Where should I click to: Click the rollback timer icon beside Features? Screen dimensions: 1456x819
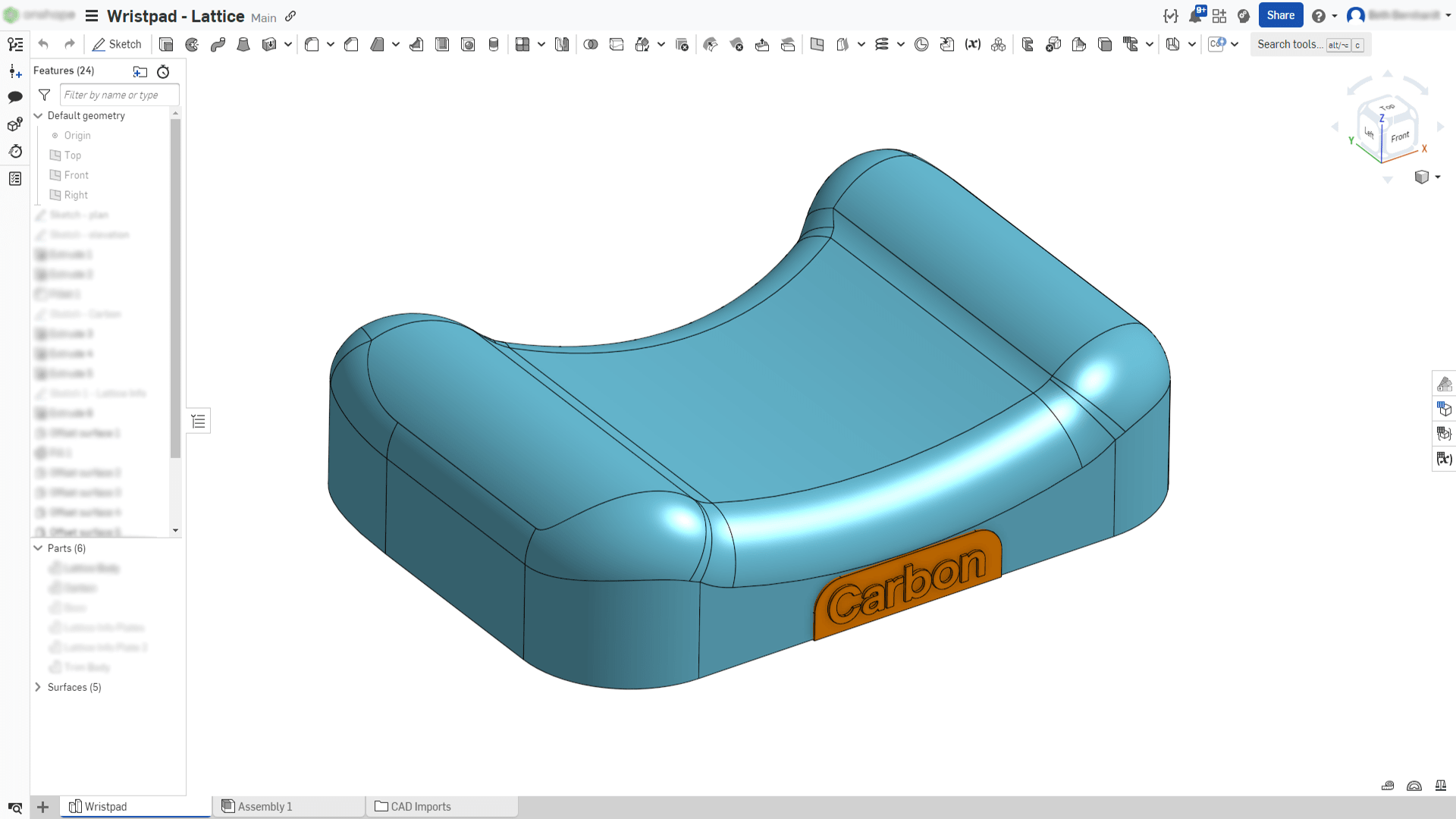pos(163,71)
